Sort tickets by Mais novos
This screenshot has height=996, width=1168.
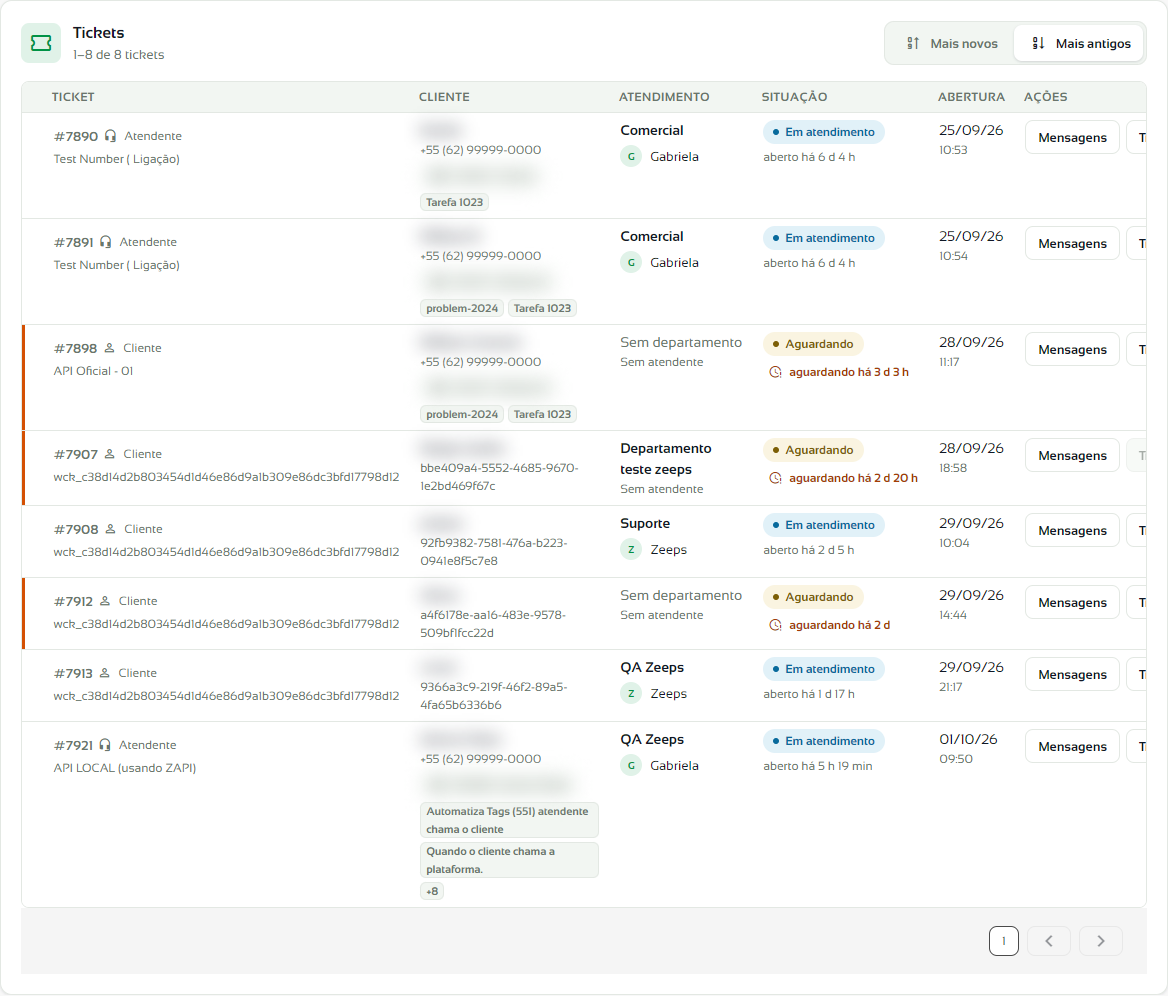[x=951, y=43]
